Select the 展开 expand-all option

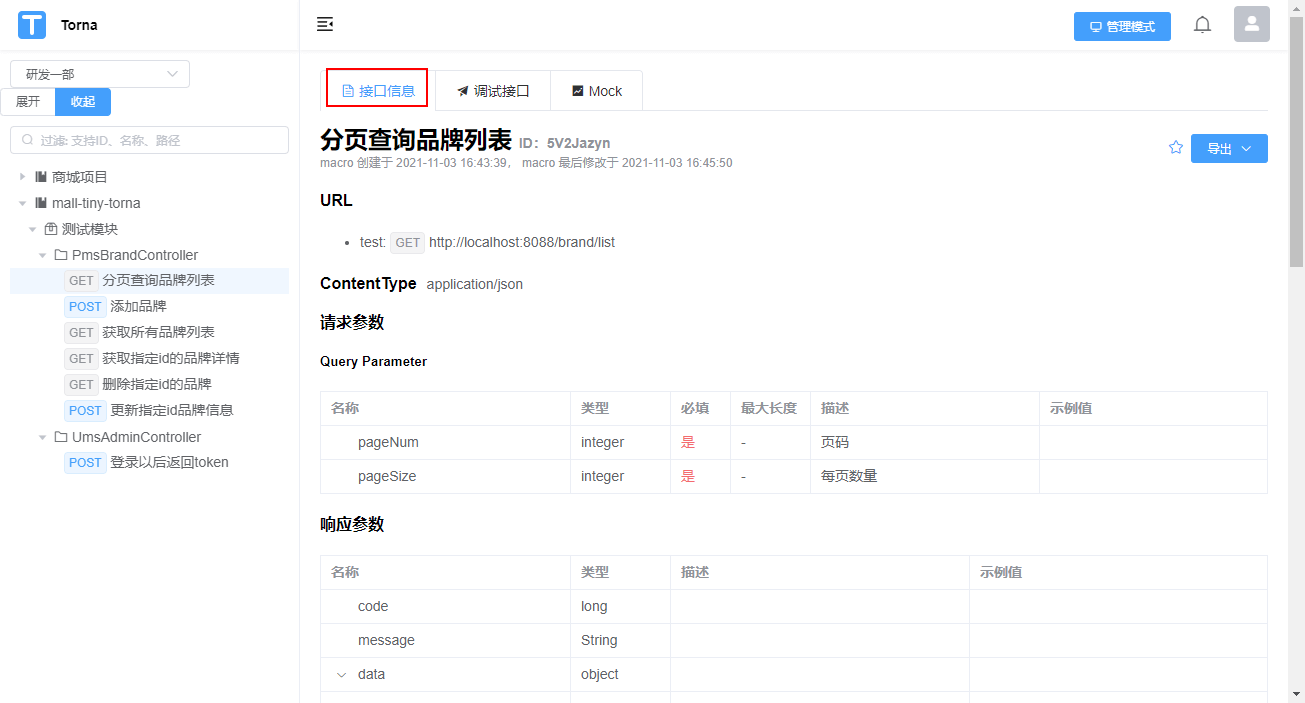(x=28, y=102)
